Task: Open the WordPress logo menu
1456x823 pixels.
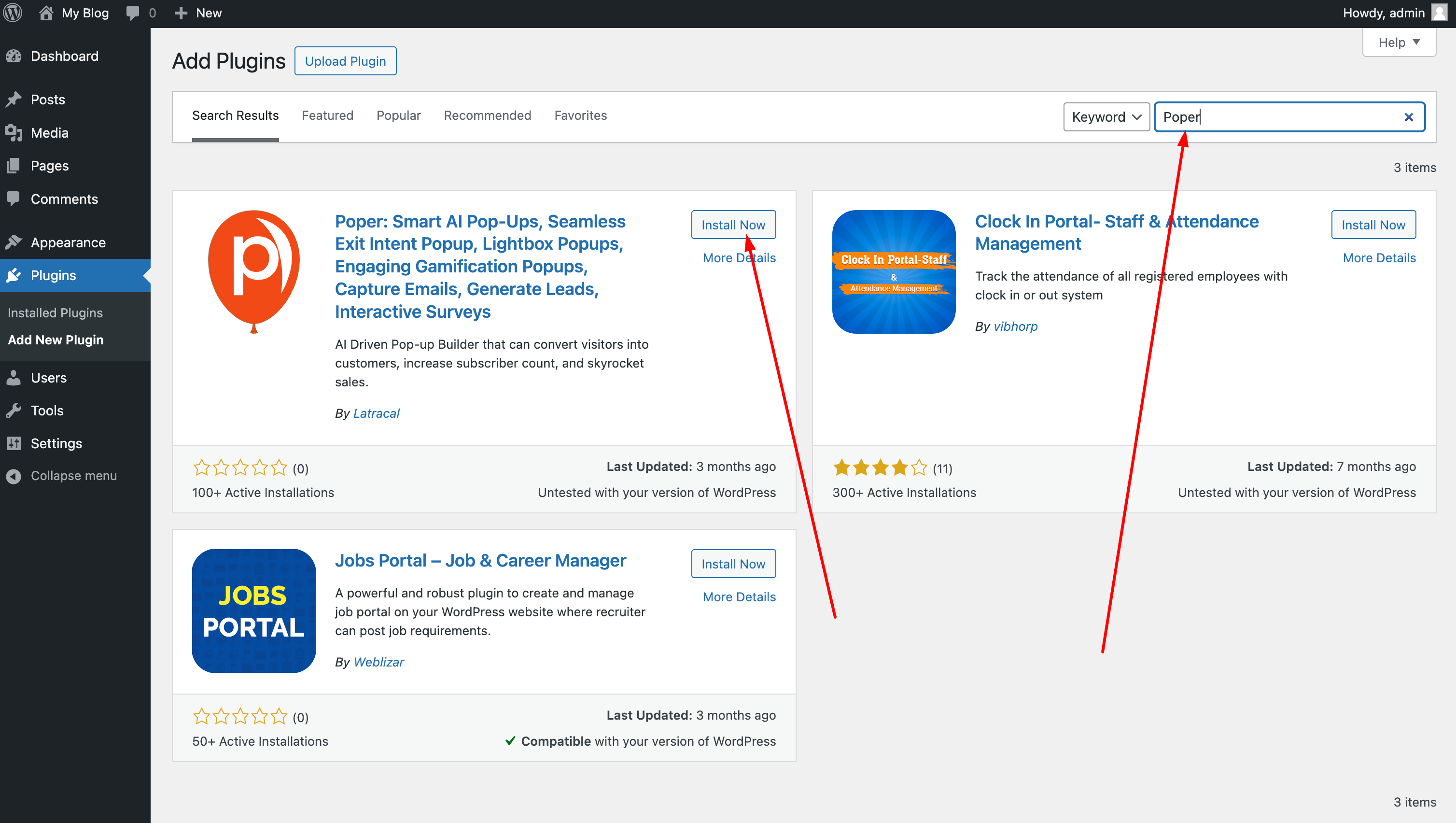Action: 13,13
